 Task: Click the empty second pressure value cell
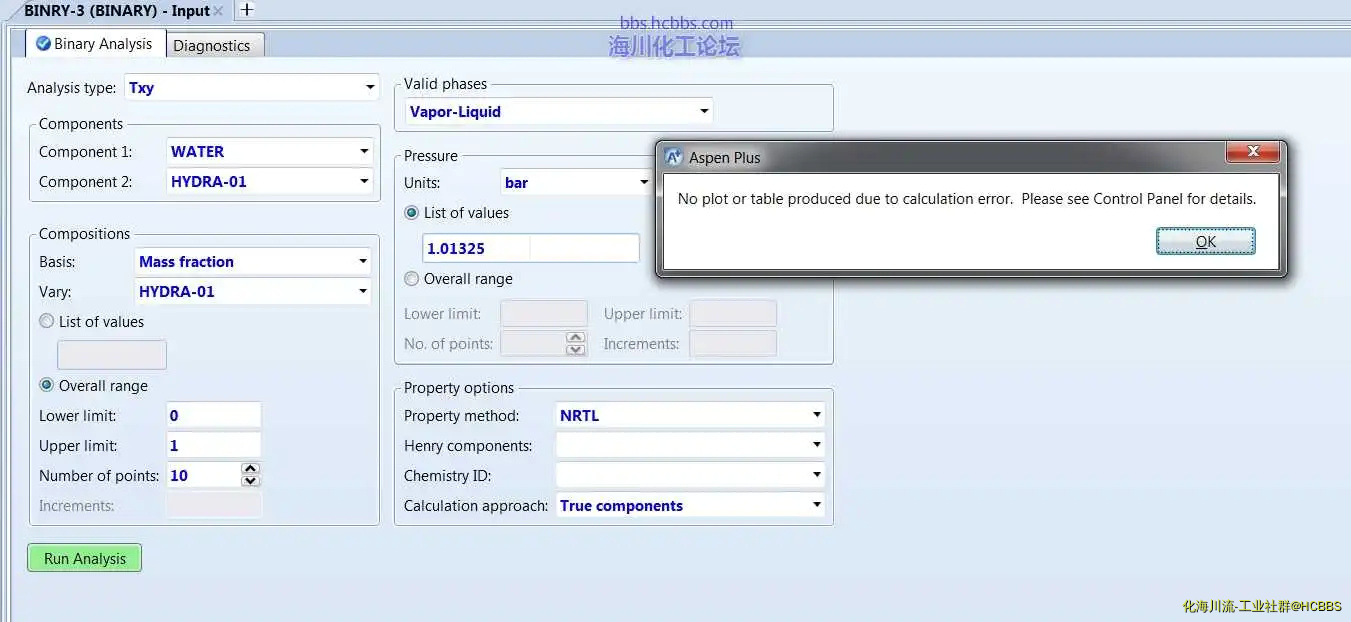[x=584, y=248]
